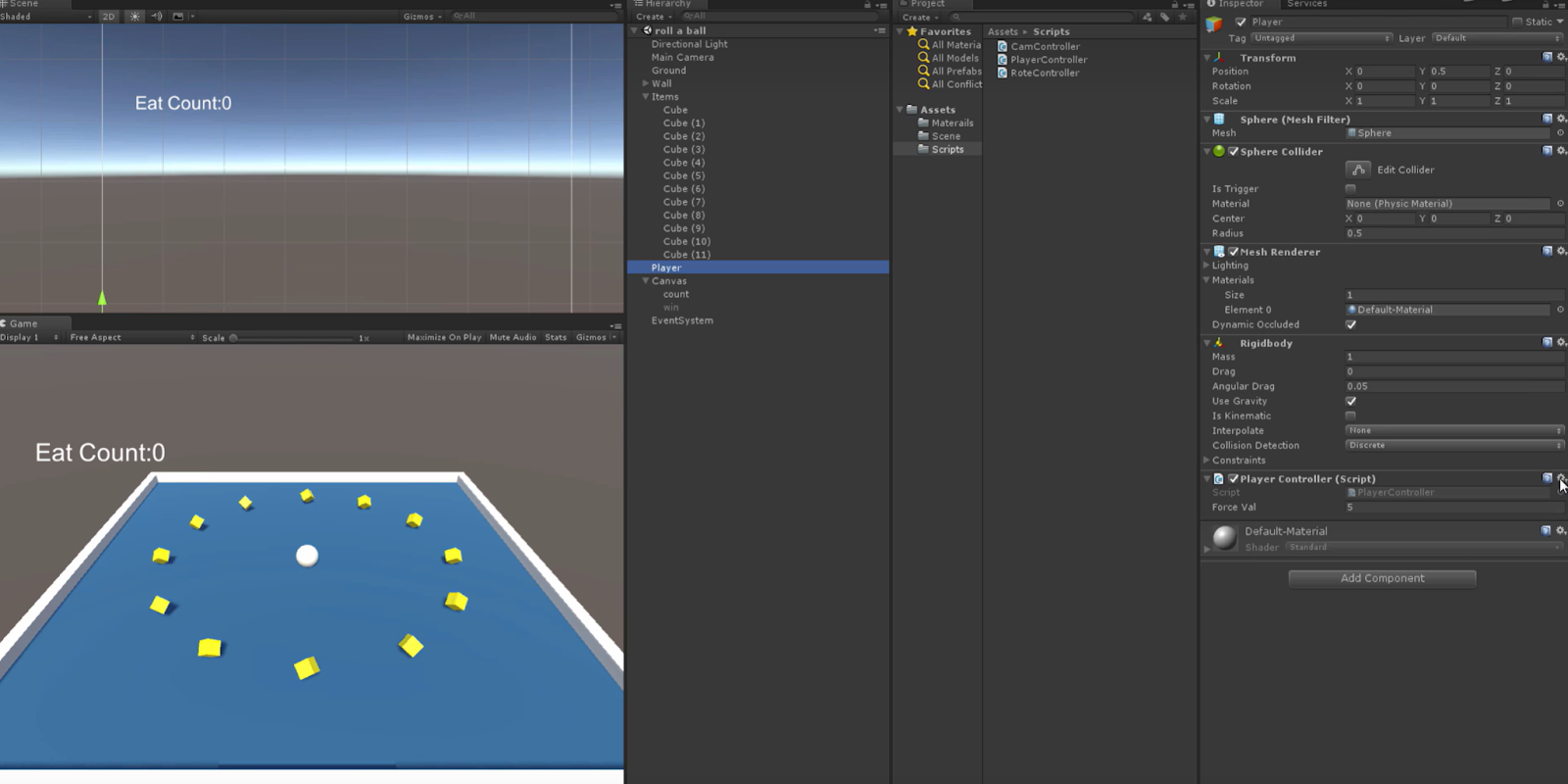Viewport: 1568px width, 784px height.
Task: Click Mesh field object picker circle
Action: [x=1560, y=133]
